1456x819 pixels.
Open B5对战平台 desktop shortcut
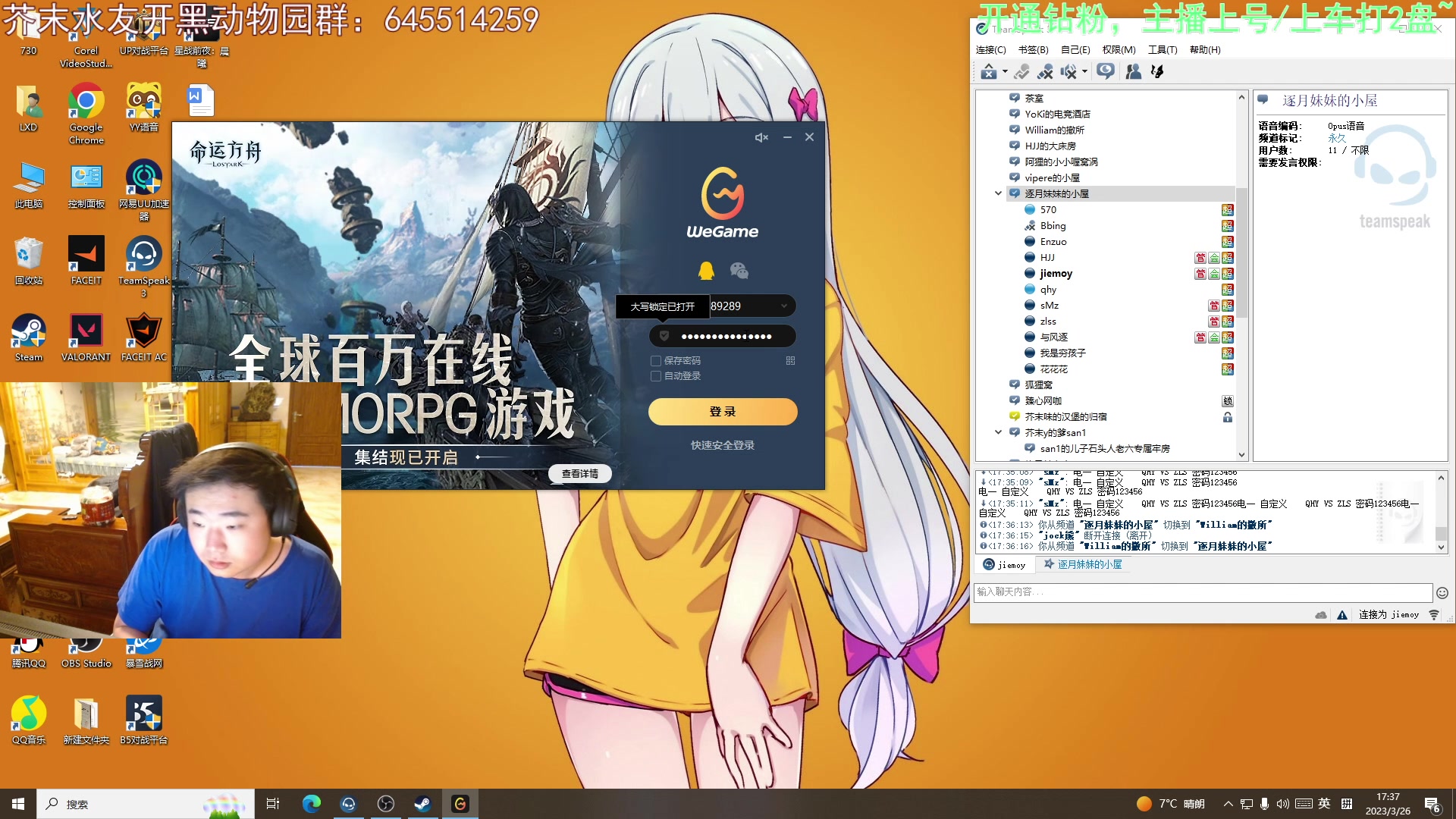tap(143, 720)
